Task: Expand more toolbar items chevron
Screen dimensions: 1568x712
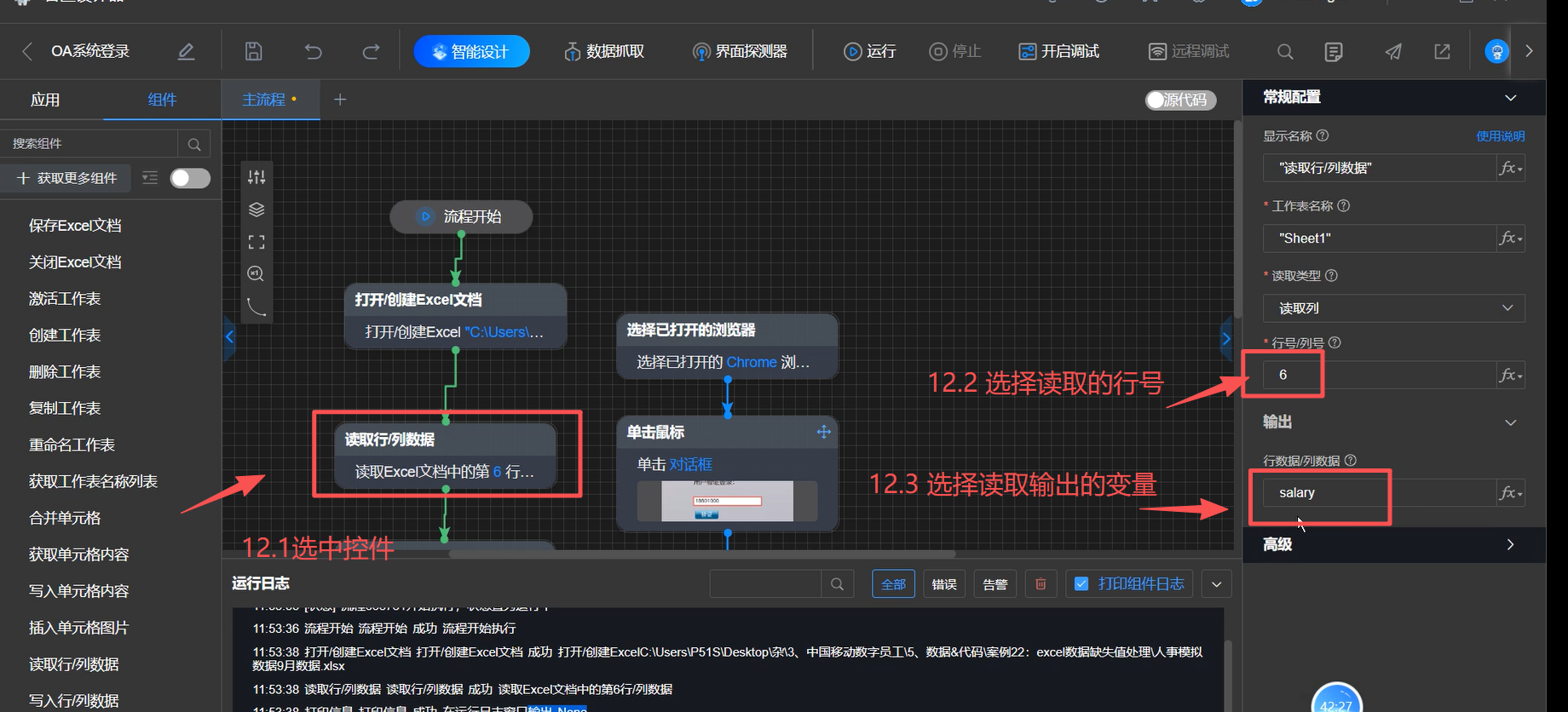Action: [x=1529, y=51]
